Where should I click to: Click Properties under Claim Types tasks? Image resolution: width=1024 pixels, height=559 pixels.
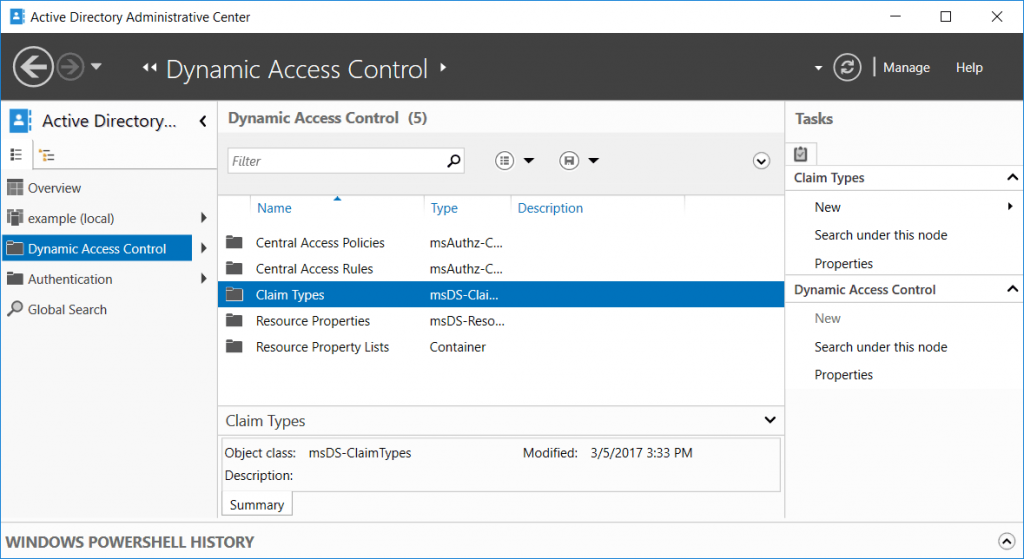(843, 264)
